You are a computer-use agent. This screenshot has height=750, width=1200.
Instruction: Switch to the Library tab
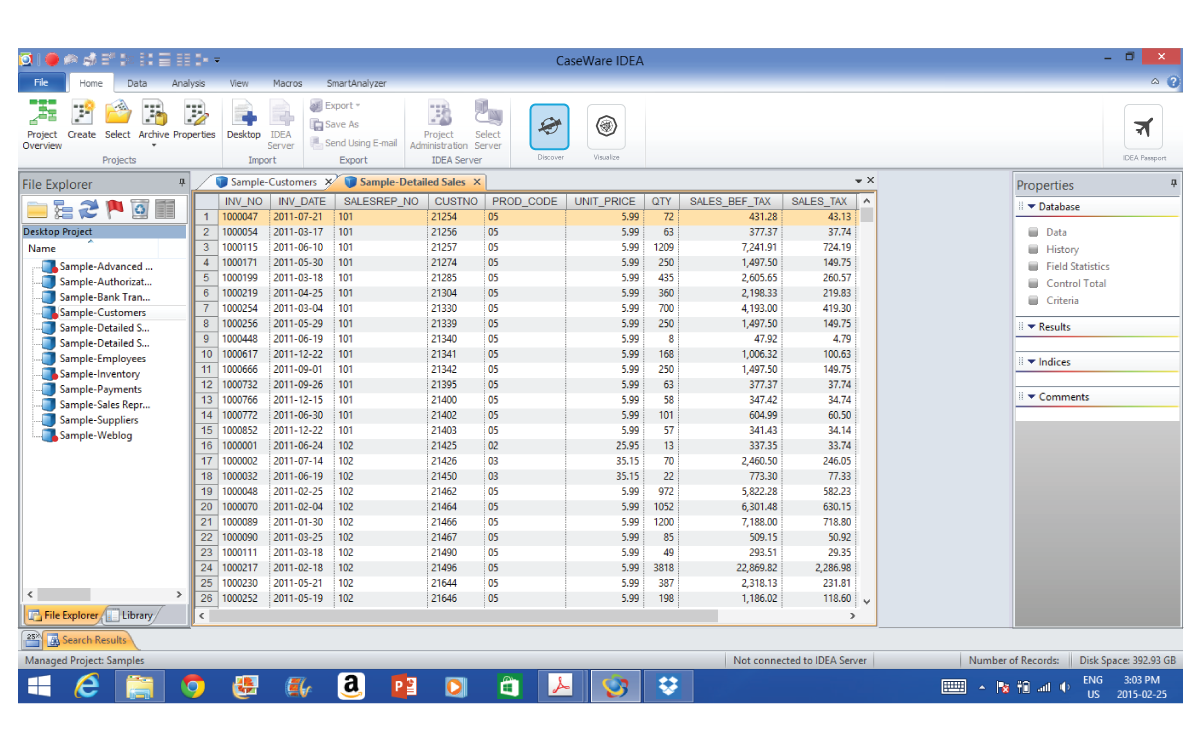click(131, 615)
